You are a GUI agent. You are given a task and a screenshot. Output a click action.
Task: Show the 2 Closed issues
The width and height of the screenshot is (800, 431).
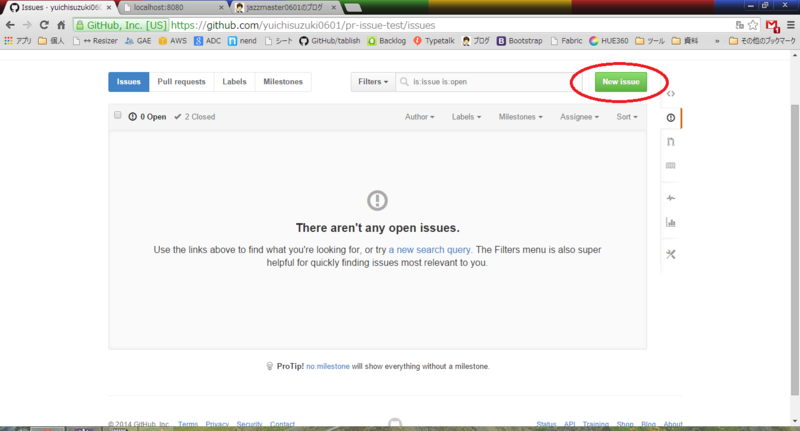(194, 117)
